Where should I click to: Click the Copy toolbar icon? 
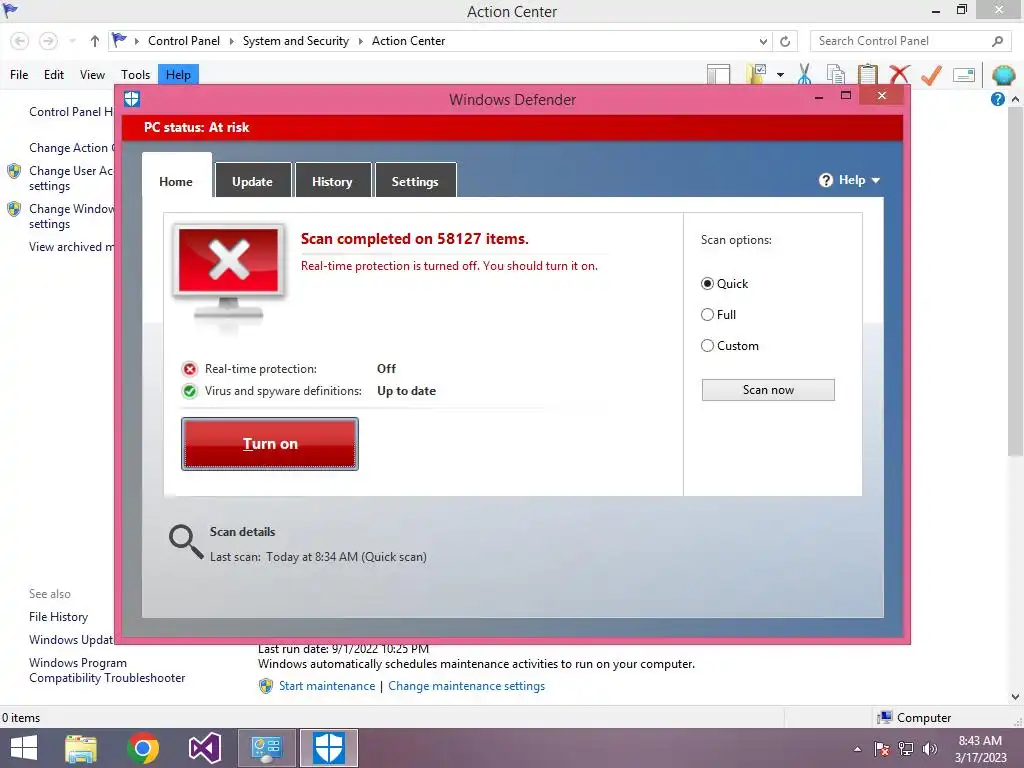click(x=836, y=74)
